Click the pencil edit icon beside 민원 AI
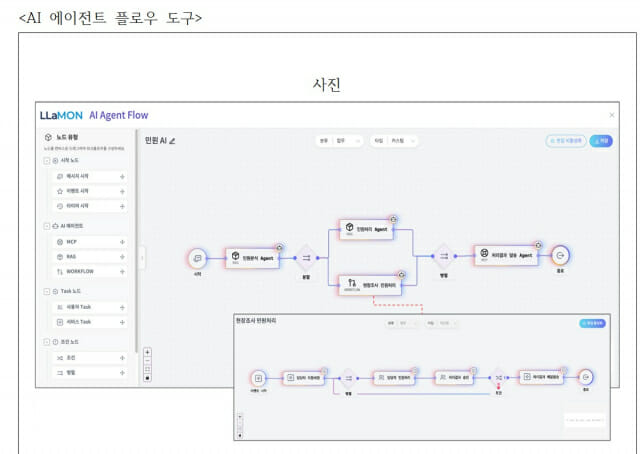 172,141
